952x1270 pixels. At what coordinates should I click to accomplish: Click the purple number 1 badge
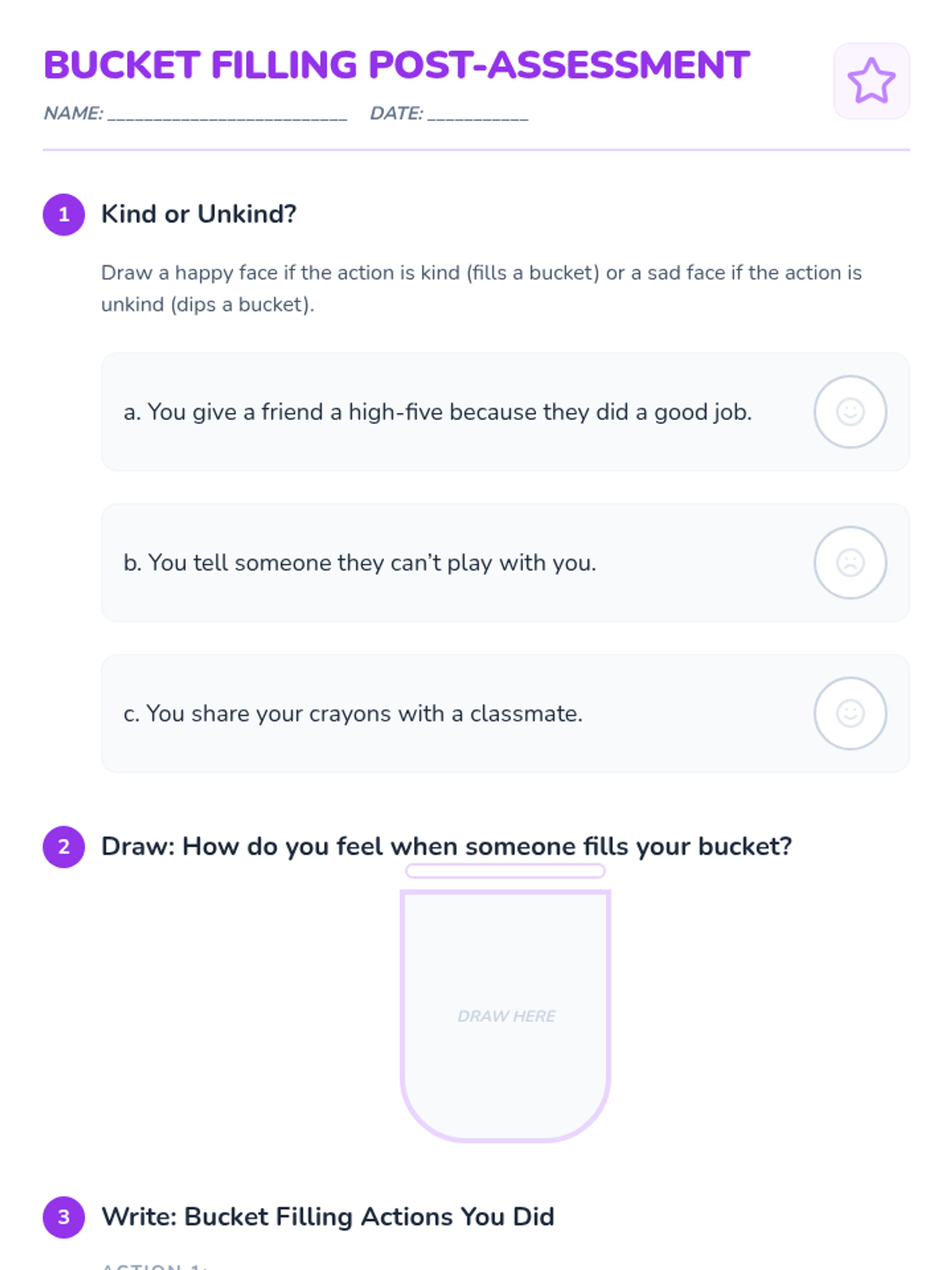point(63,214)
